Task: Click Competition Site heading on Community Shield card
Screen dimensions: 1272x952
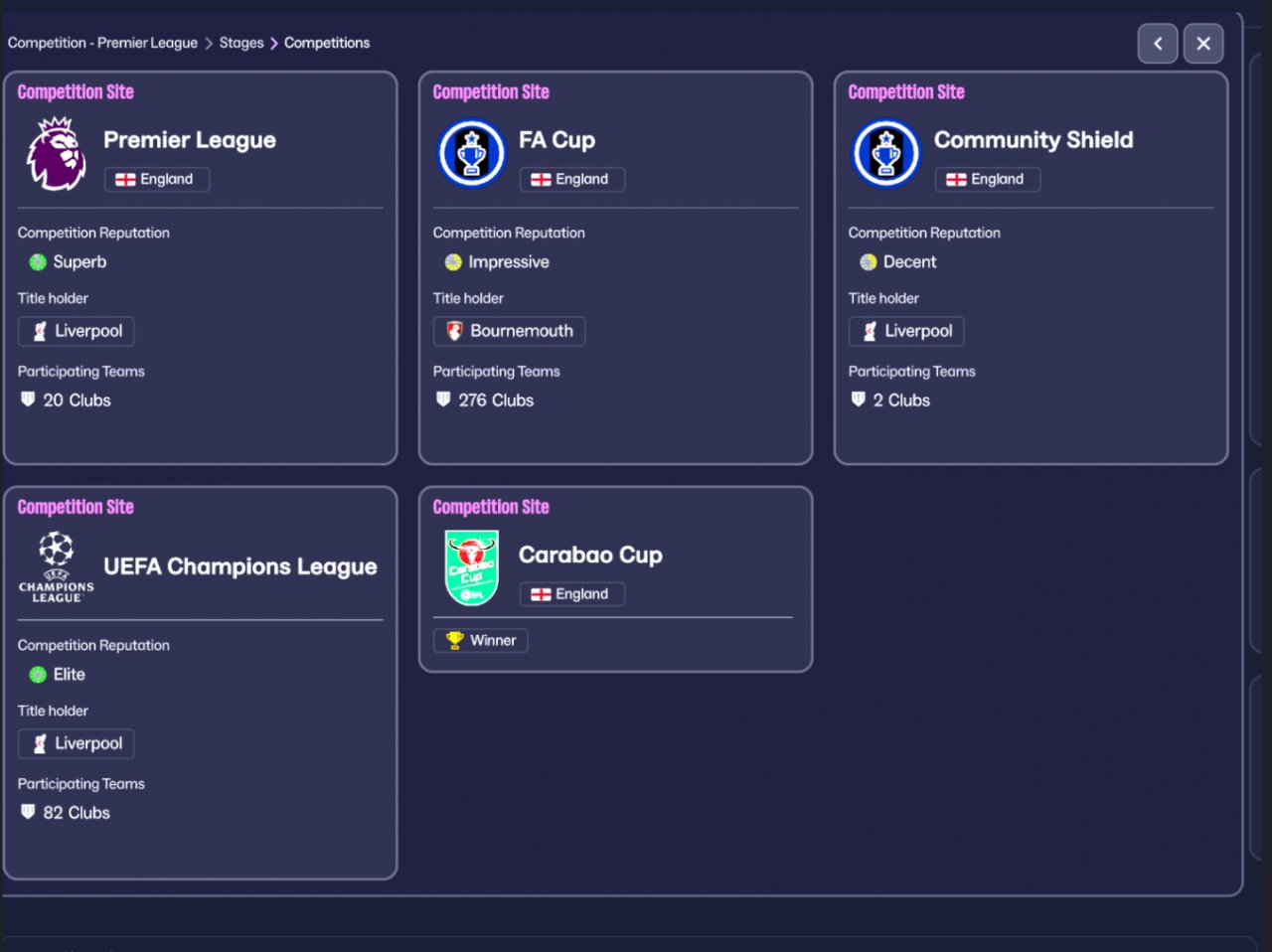Action: coord(906,92)
